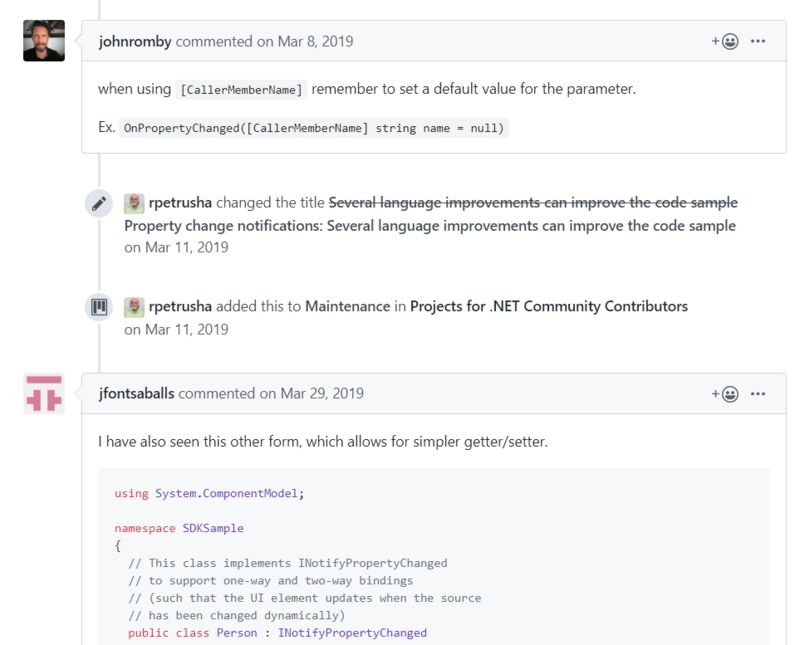Add reaction to jfontsaballs' comment
The width and height of the screenshot is (800, 645).
coord(725,394)
